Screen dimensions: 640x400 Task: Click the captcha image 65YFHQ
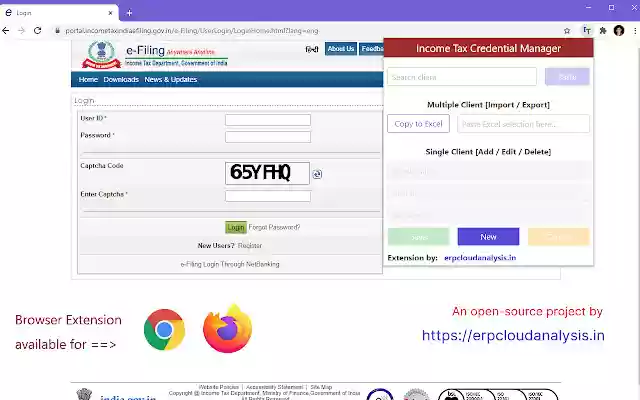coord(267,173)
